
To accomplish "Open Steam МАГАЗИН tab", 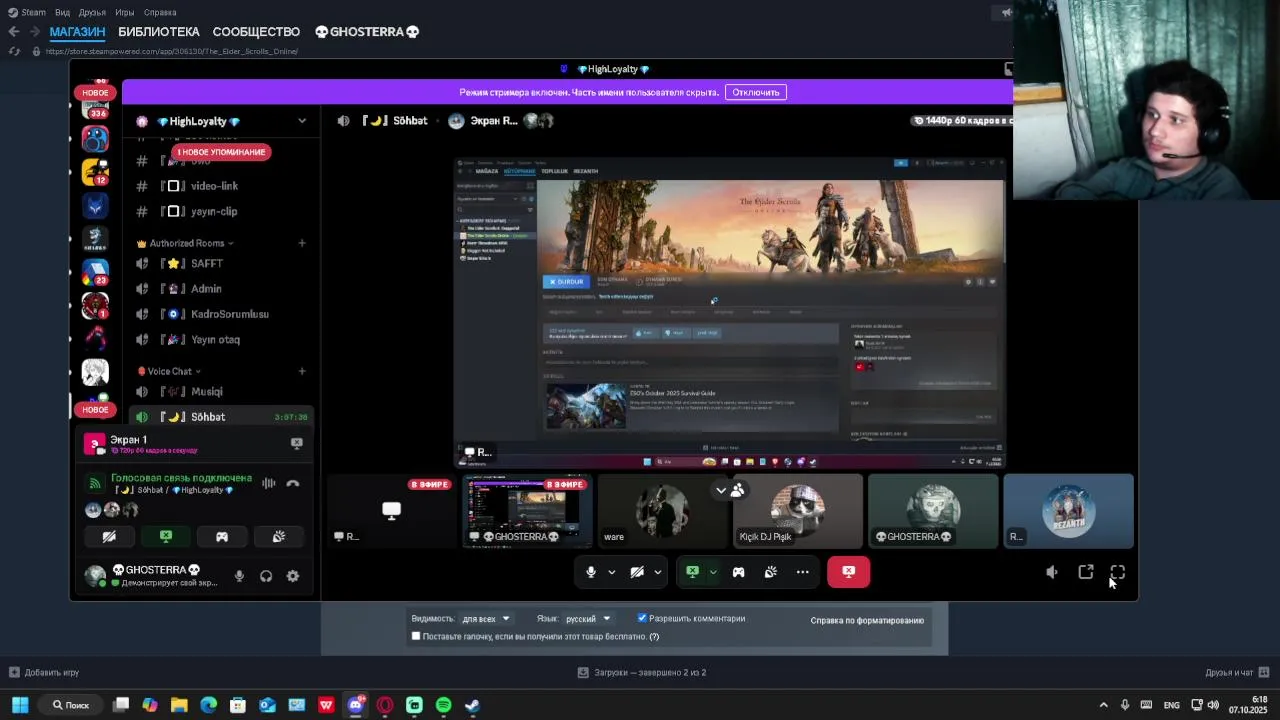I will pos(77,32).
